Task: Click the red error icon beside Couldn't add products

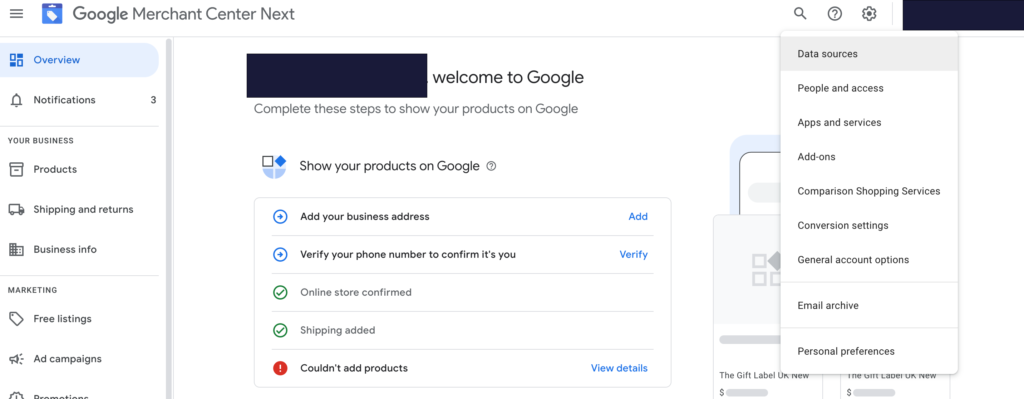Action: tap(280, 368)
